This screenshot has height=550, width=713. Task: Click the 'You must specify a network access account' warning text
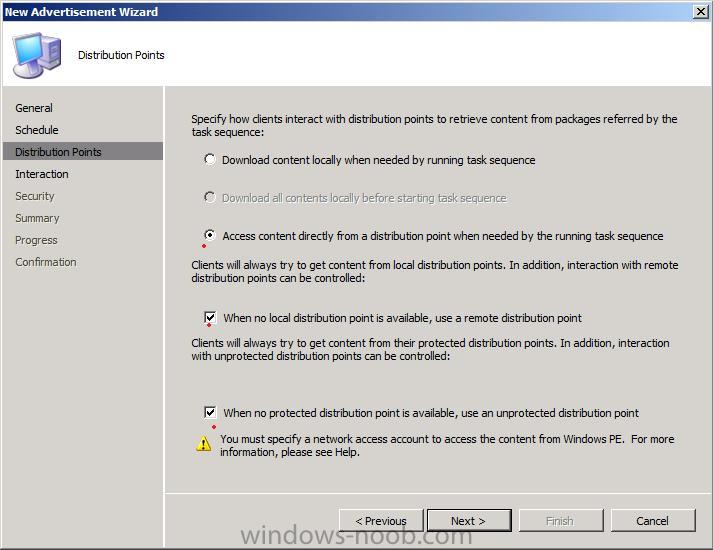click(447, 445)
